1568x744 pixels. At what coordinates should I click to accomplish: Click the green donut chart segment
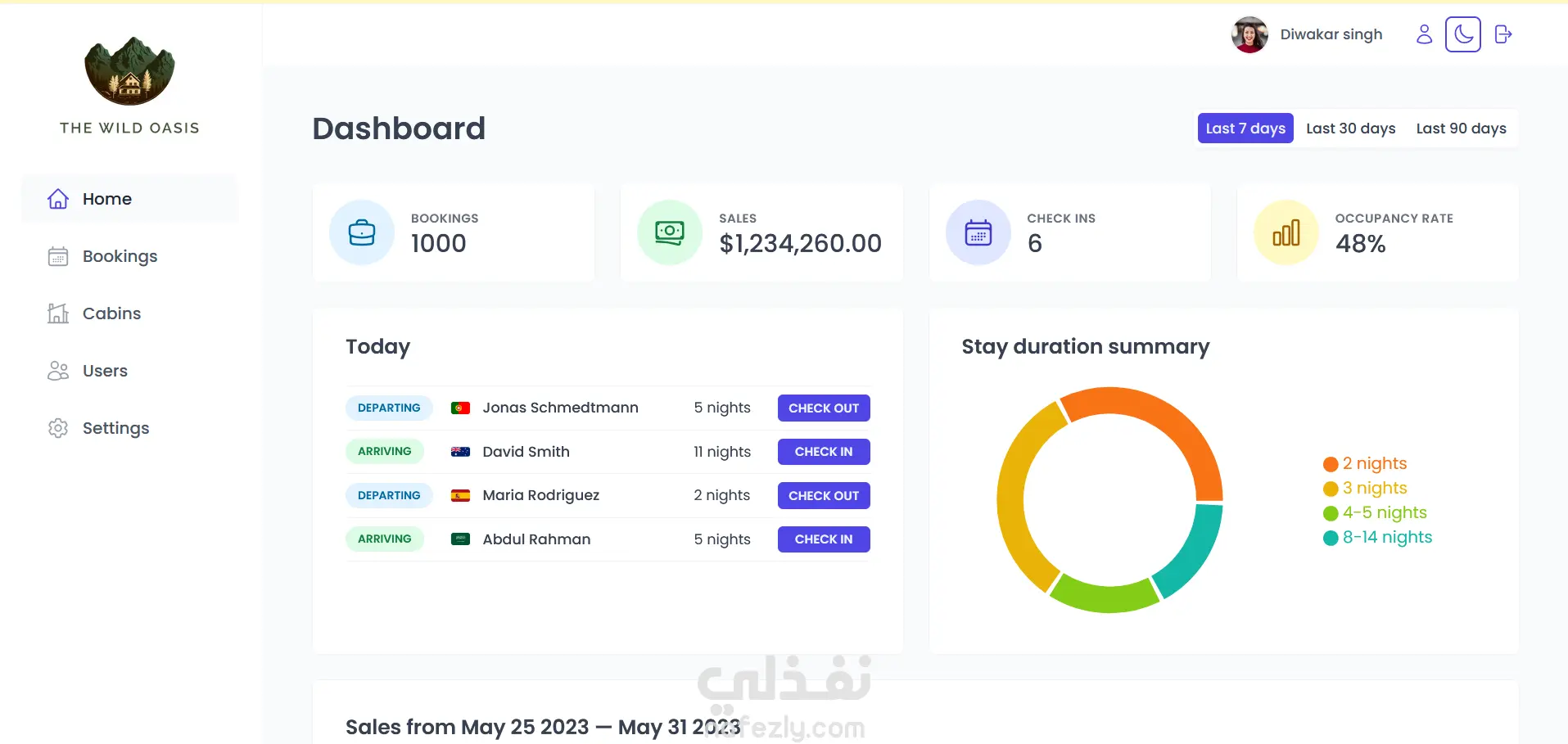1105,599
